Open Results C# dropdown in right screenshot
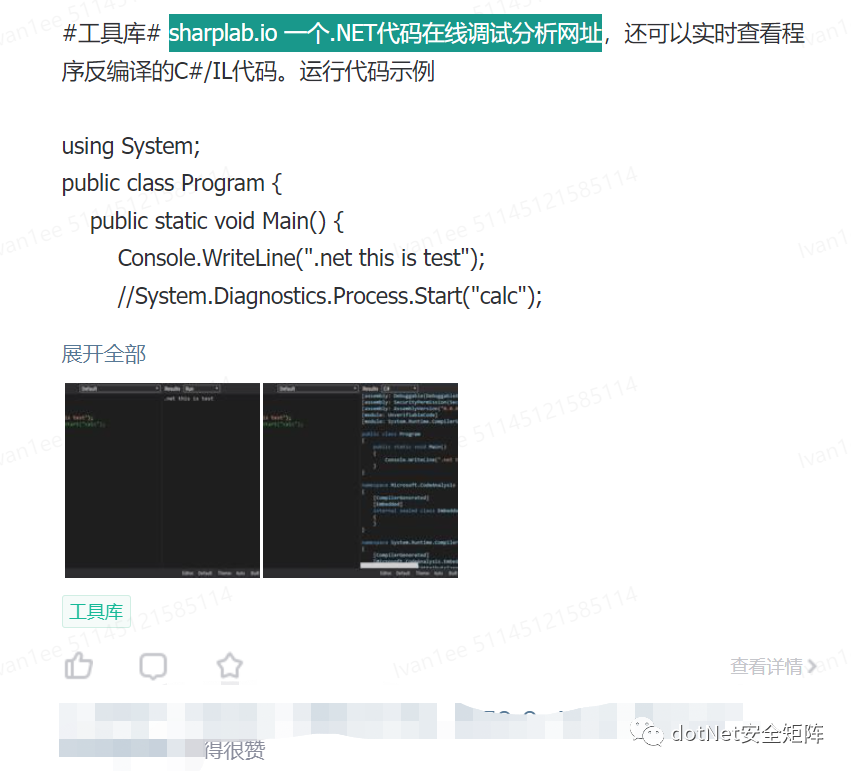 (x=400, y=388)
